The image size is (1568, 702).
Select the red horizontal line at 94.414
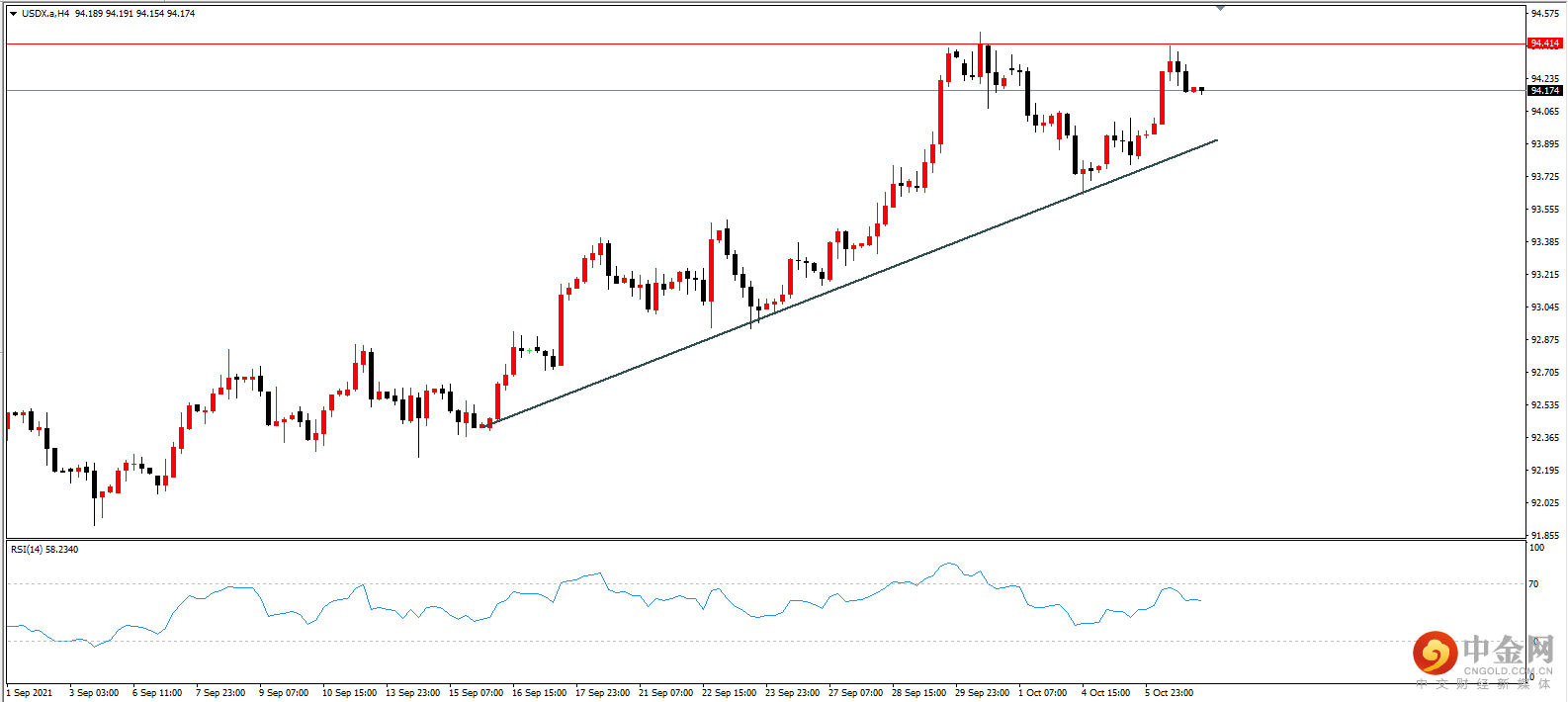click(x=766, y=44)
